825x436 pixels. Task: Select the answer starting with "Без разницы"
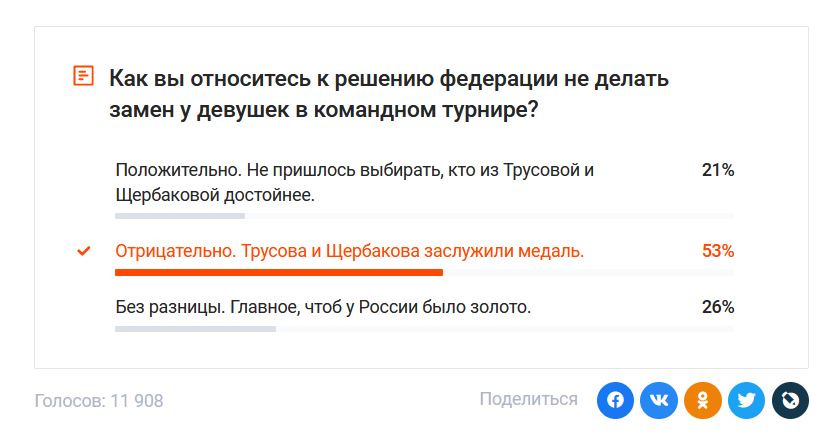[323, 307]
